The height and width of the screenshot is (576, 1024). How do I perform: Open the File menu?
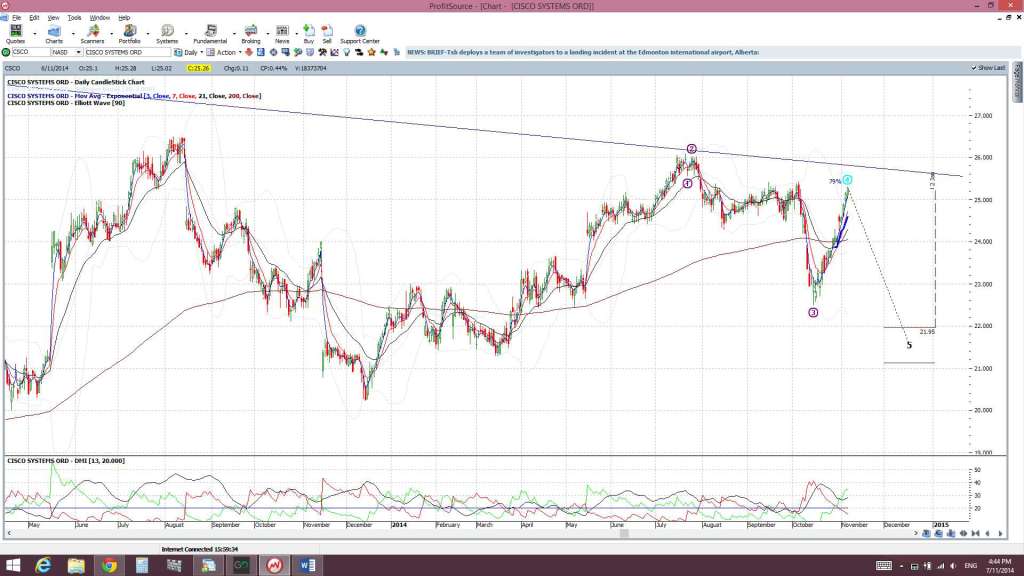tap(16, 18)
